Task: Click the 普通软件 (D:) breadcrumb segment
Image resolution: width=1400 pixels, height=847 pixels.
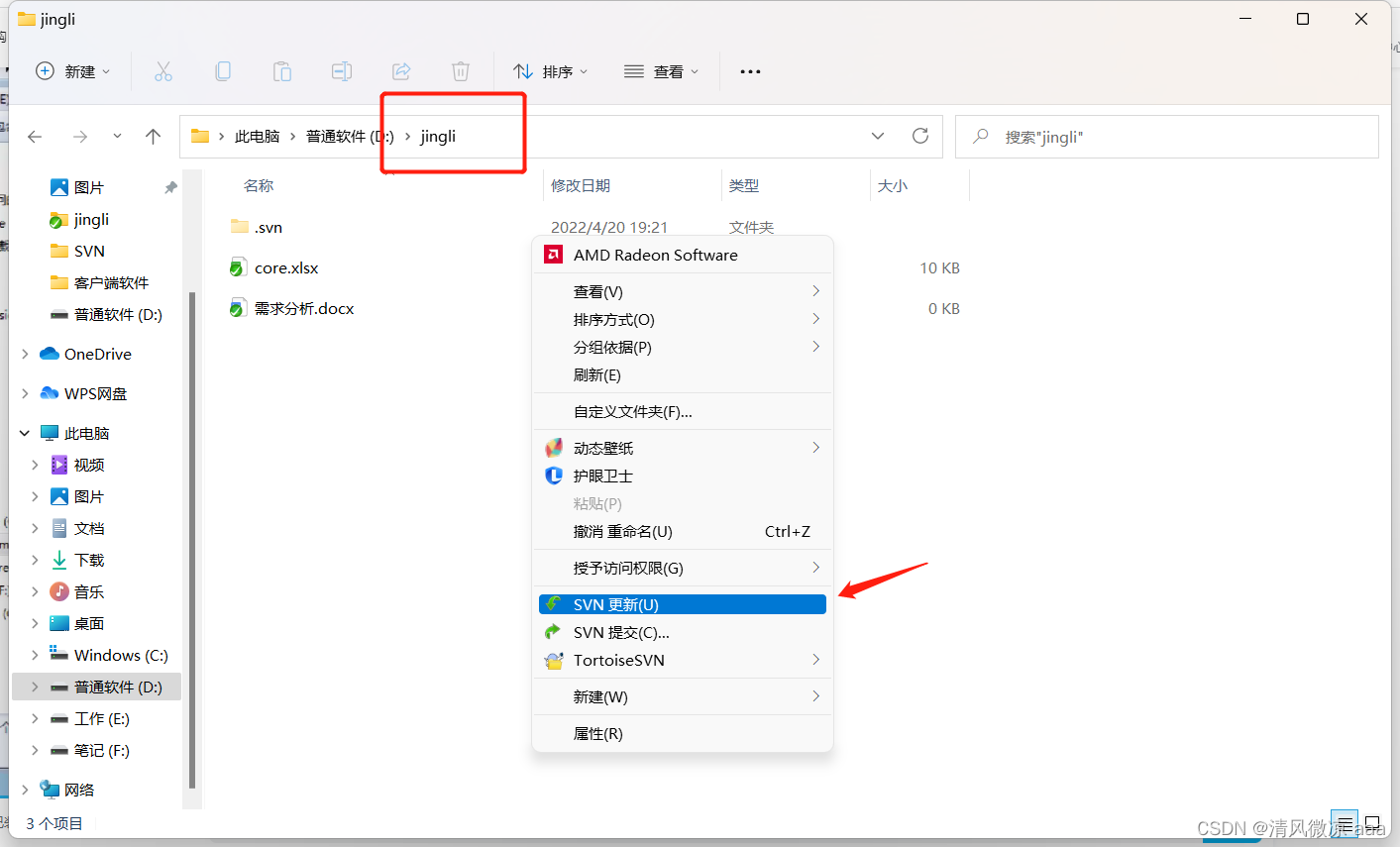Action: 350,137
